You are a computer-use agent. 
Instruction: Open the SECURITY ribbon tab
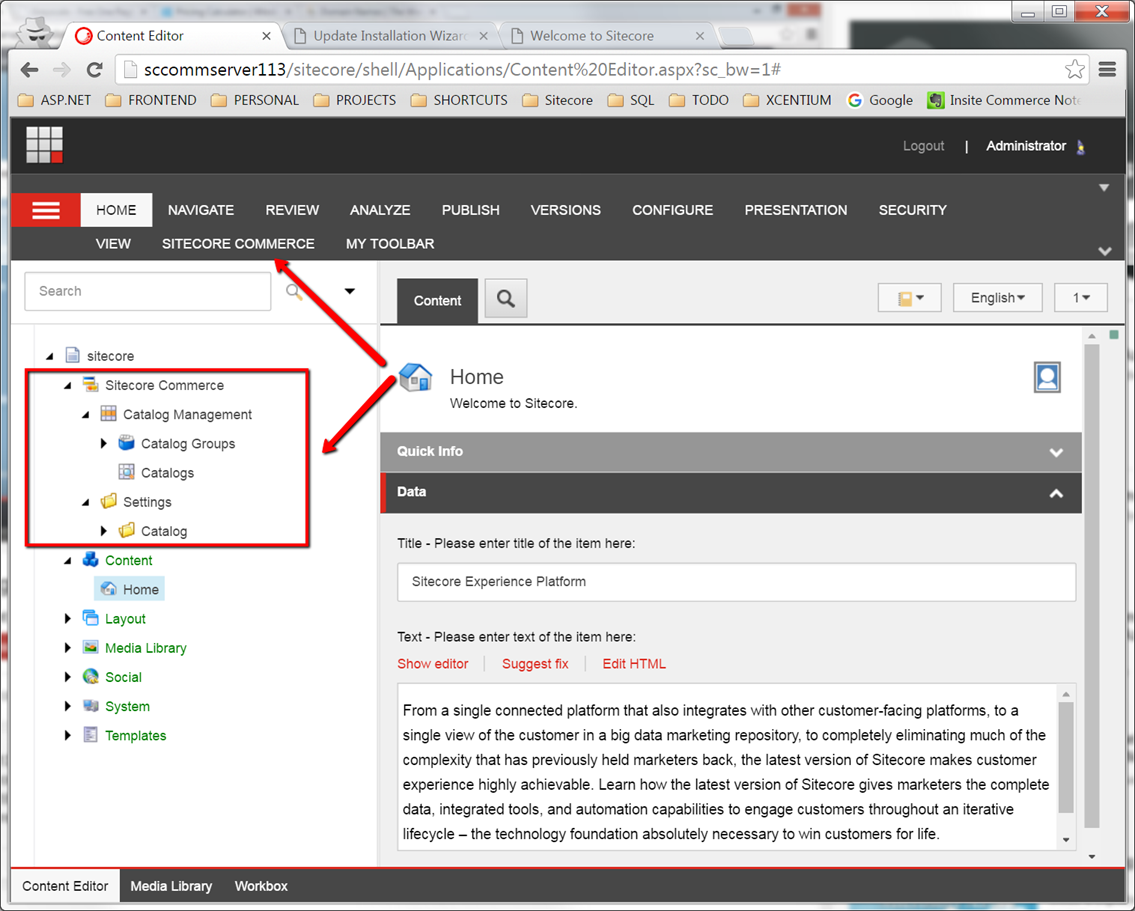click(912, 210)
